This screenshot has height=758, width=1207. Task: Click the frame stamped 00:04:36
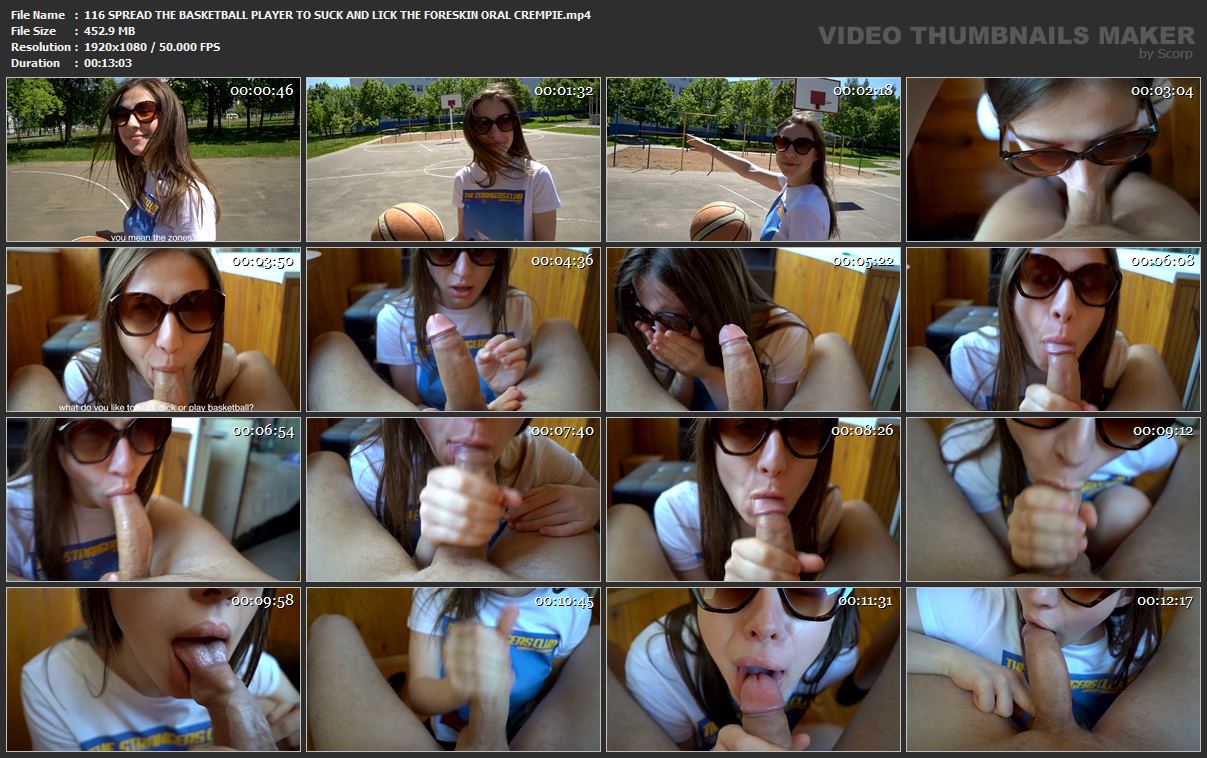coord(453,330)
